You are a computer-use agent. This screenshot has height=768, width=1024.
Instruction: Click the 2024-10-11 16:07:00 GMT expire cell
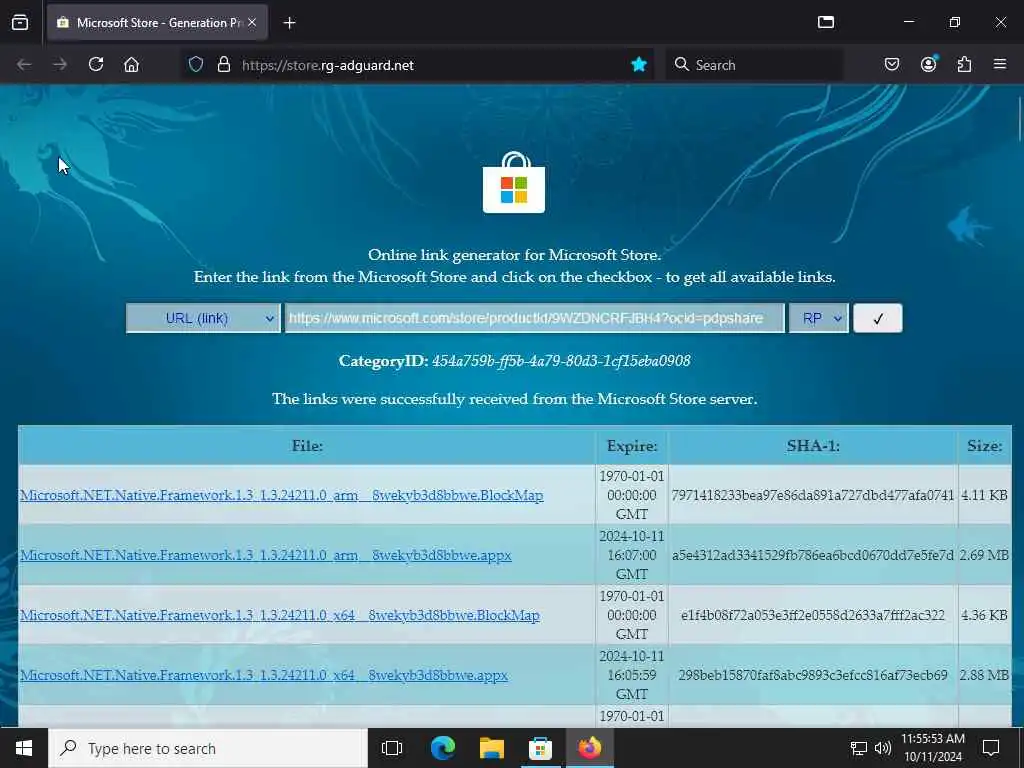pyautogui.click(x=632, y=555)
